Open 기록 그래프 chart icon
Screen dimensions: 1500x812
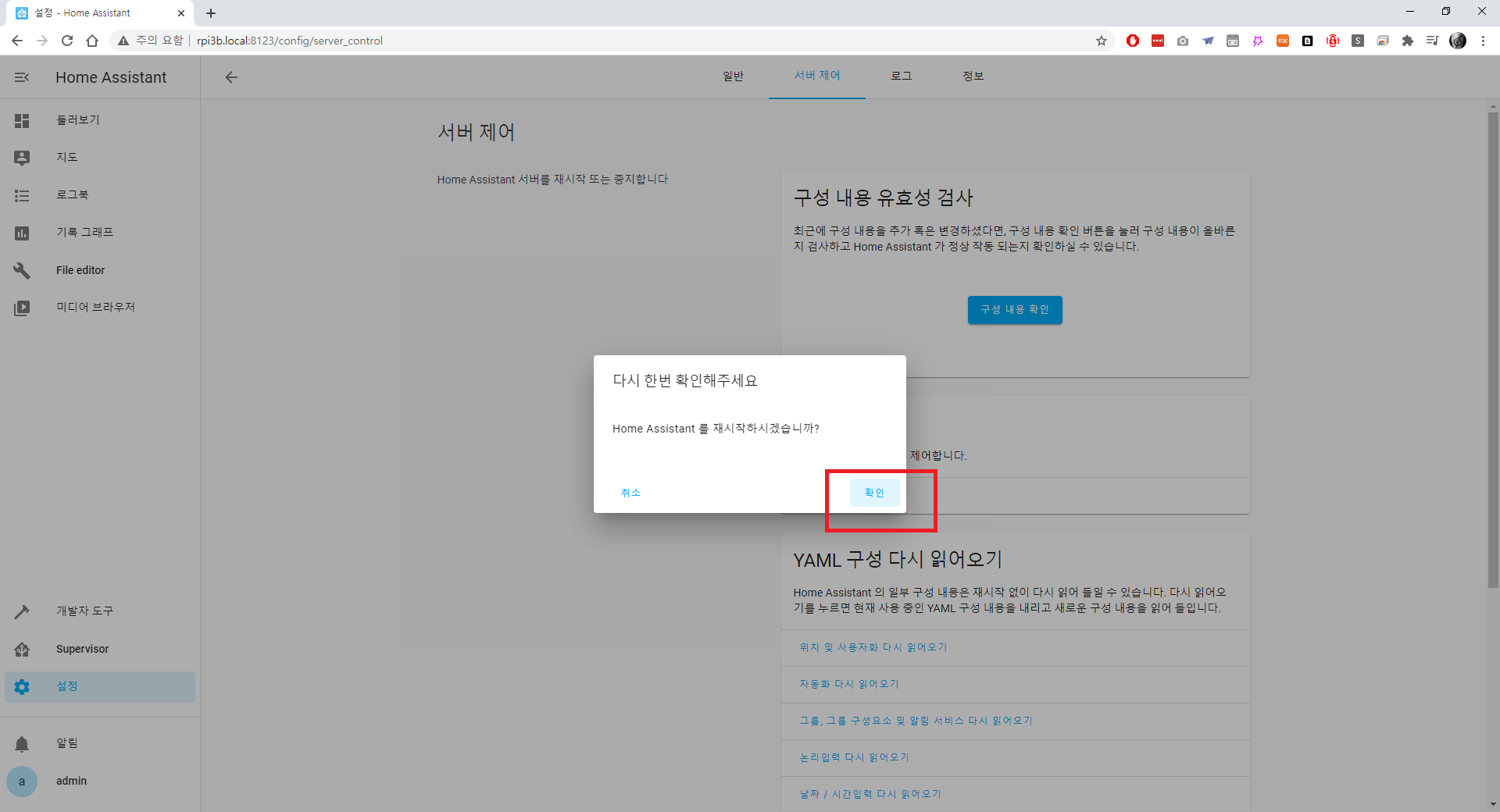tap(22, 233)
